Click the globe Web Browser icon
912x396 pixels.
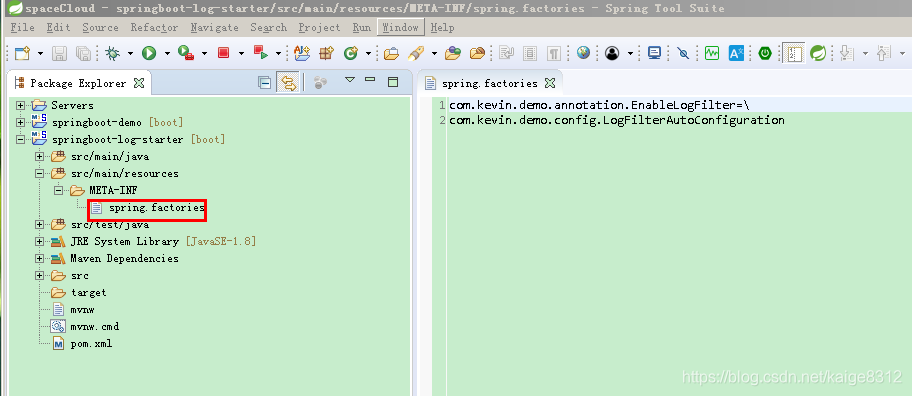[x=583, y=53]
